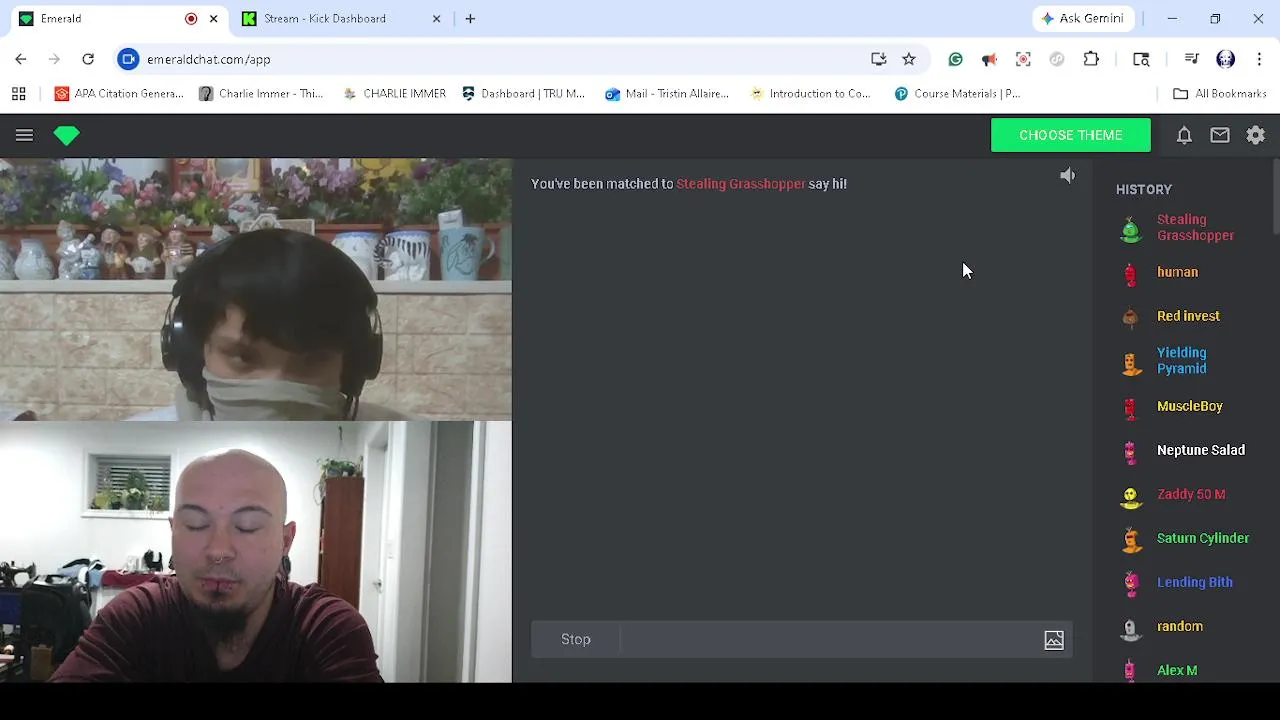Reload the Emerald chat page
1280x720 pixels.
coord(88,59)
